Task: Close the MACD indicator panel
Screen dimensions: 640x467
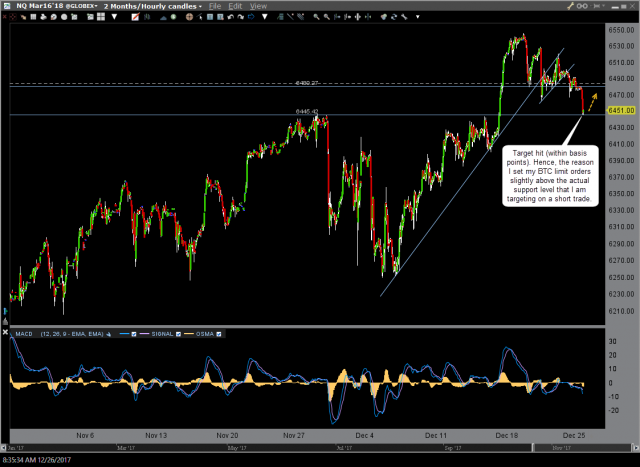Action: point(5,332)
